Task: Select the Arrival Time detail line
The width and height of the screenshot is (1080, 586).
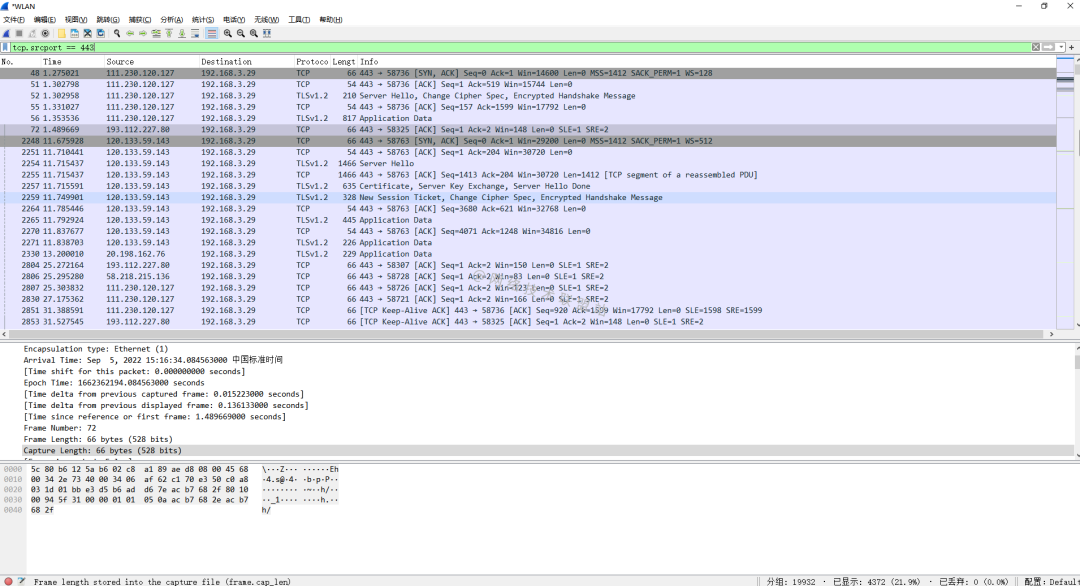Action: click(x=153, y=360)
